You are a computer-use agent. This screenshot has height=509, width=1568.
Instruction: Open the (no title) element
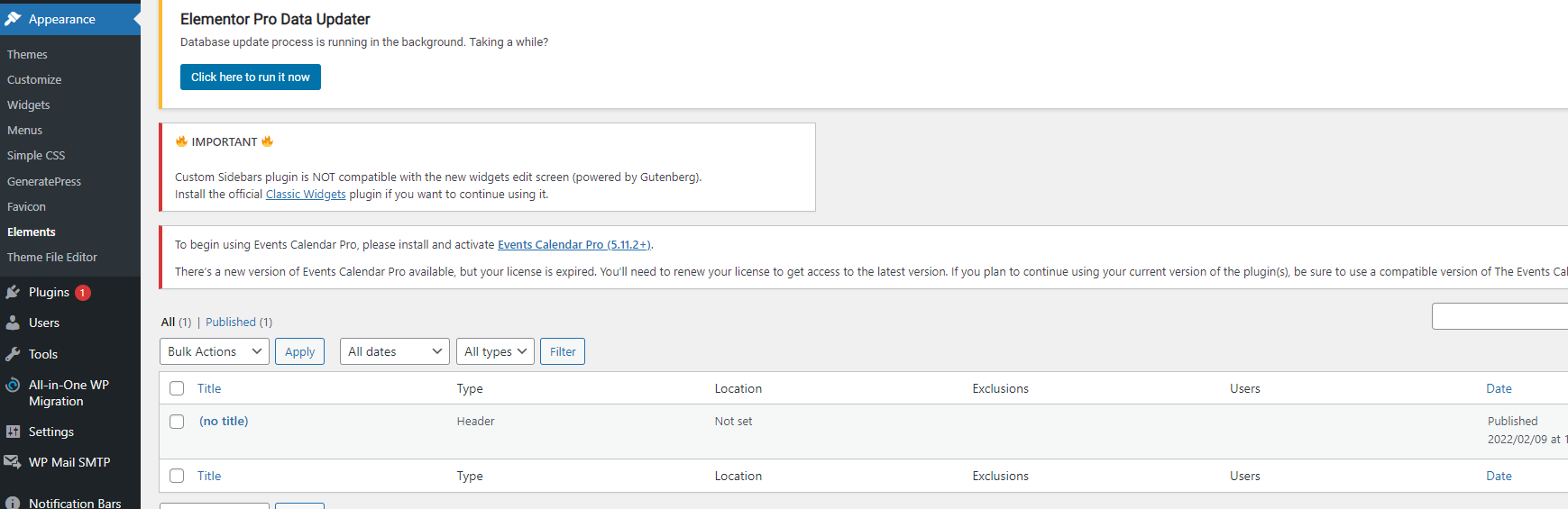pyautogui.click(x=224, y=421)
